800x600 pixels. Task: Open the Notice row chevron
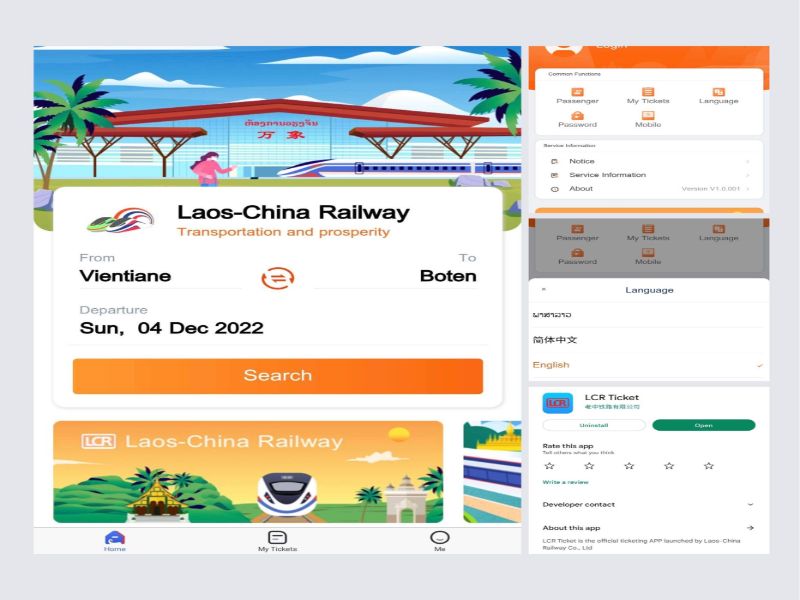[x=748, y=161]
